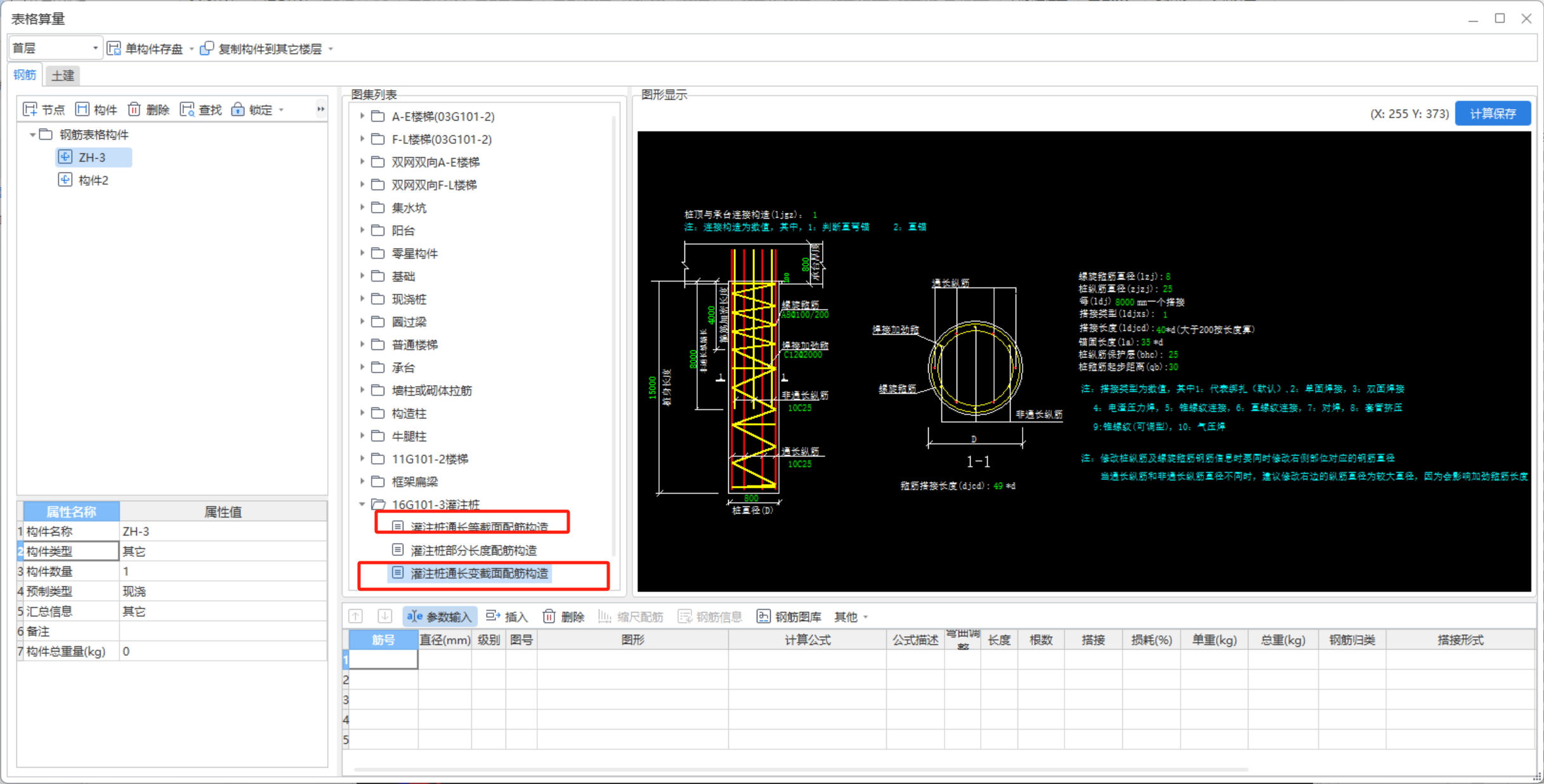Click the 计算公式 column header
Image resolution: width=1544 pixels, height=784 pixels.
pyautogui.click(x=807, y=640)
